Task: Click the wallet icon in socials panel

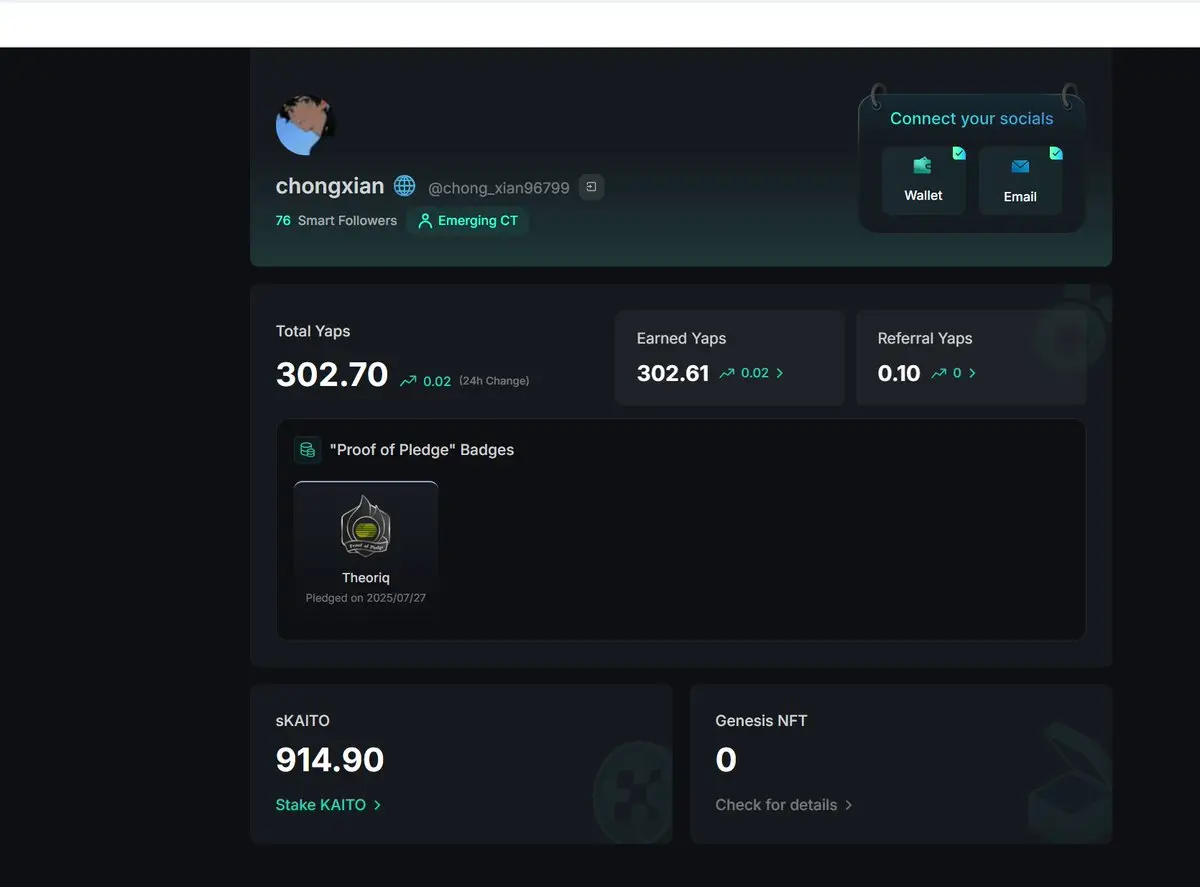Action: point(922,166)
